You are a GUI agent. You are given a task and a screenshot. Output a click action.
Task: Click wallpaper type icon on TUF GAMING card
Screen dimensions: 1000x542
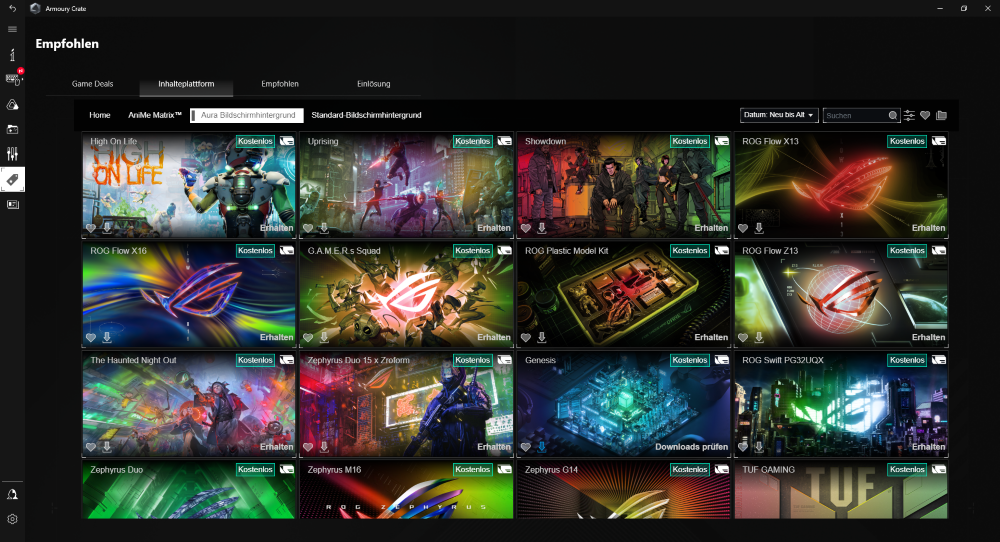[x=939, y=469]
